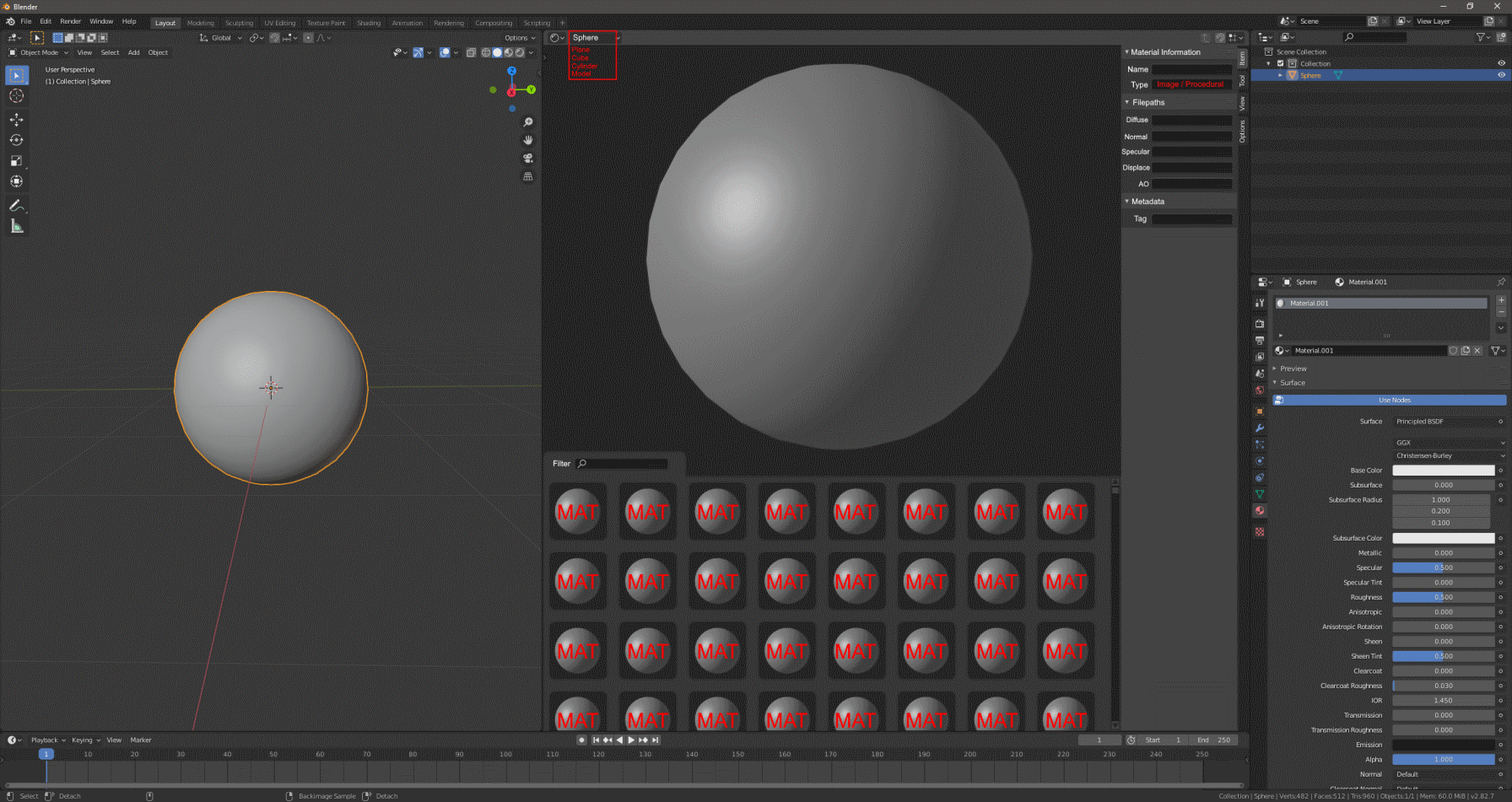Open Modifier properties wrench tab
1512x802 pixels.
[x=1260, y=428]
